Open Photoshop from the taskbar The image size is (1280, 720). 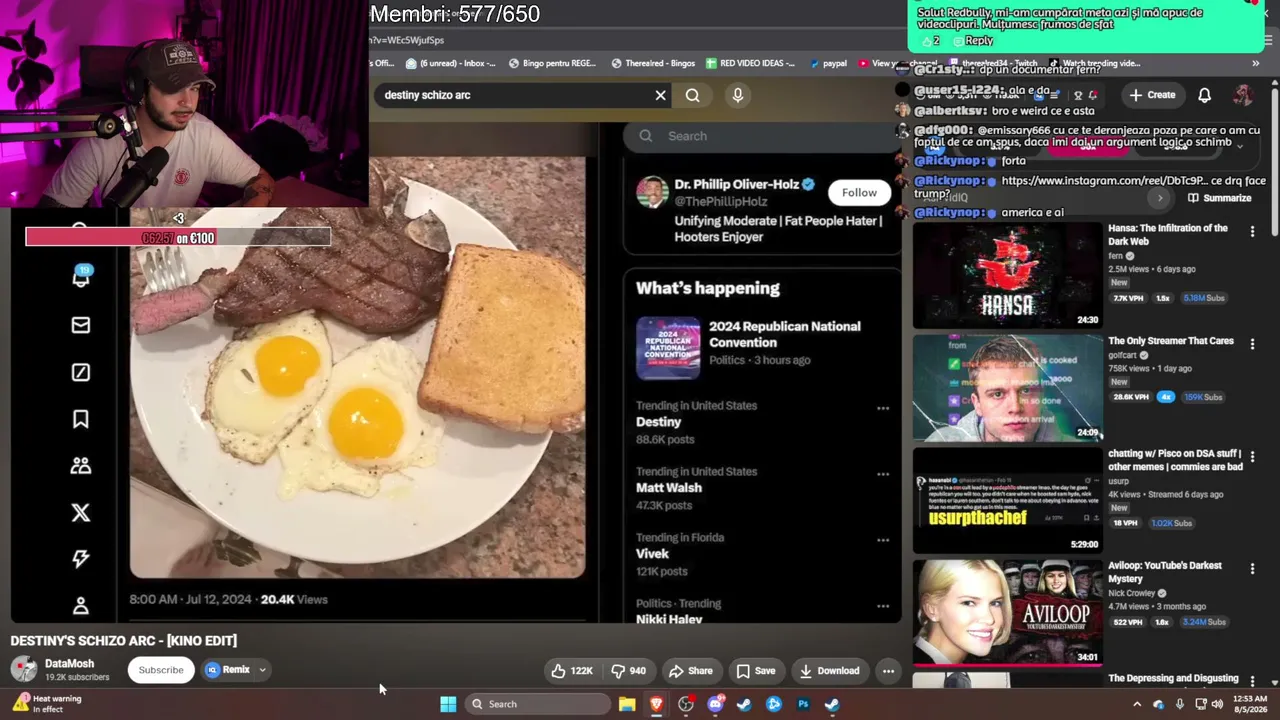803,704
